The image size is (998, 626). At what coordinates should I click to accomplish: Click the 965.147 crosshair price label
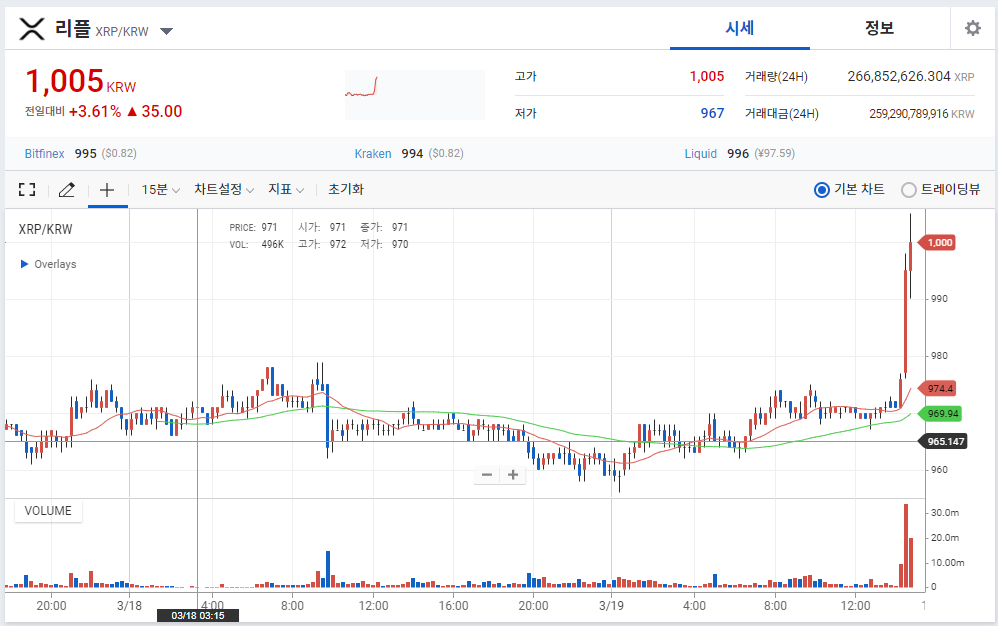(x=944, y=441)
